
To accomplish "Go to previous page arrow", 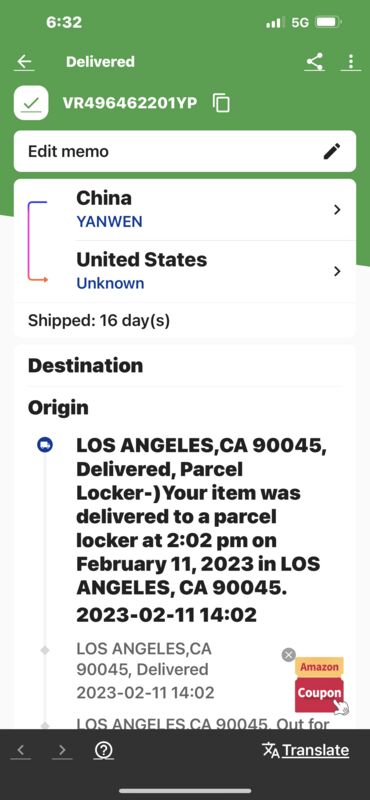I will coord(21,750).
